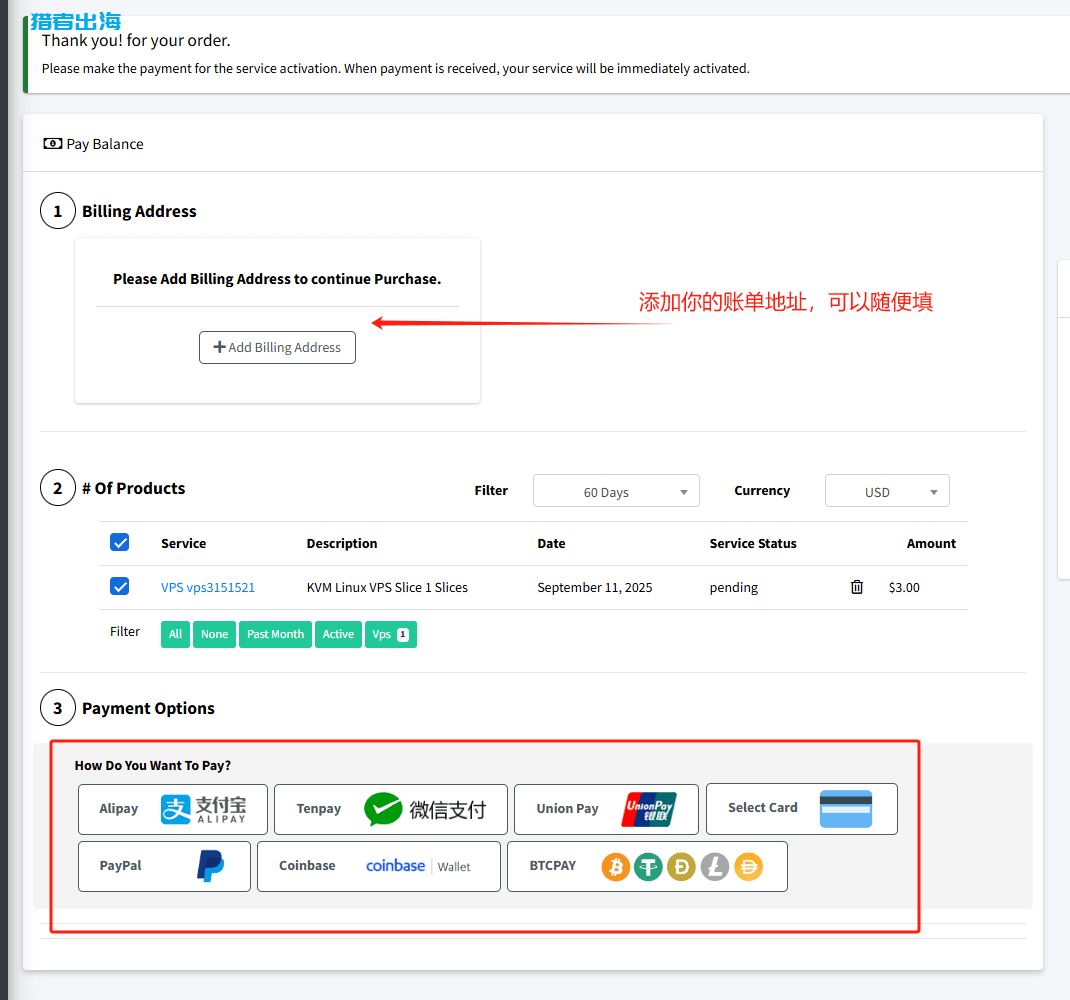Choose BTCPAY crypto payment option

[x=647, y=866]
